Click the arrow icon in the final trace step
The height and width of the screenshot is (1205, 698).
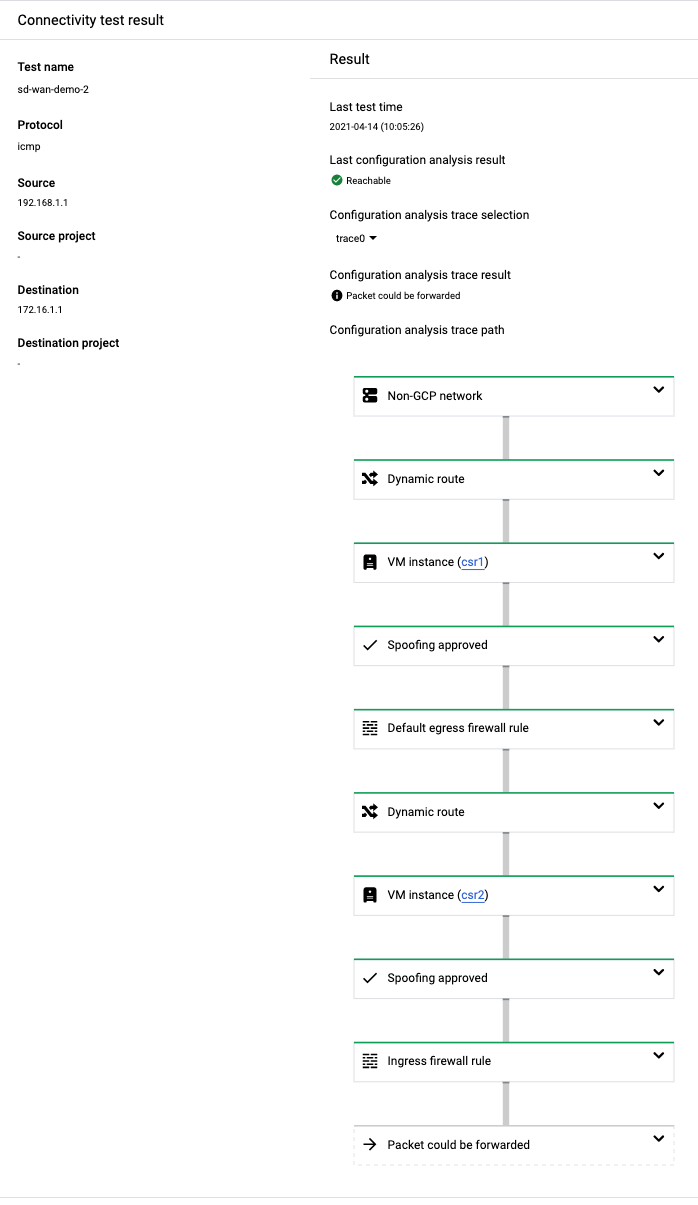point(370,1144)
